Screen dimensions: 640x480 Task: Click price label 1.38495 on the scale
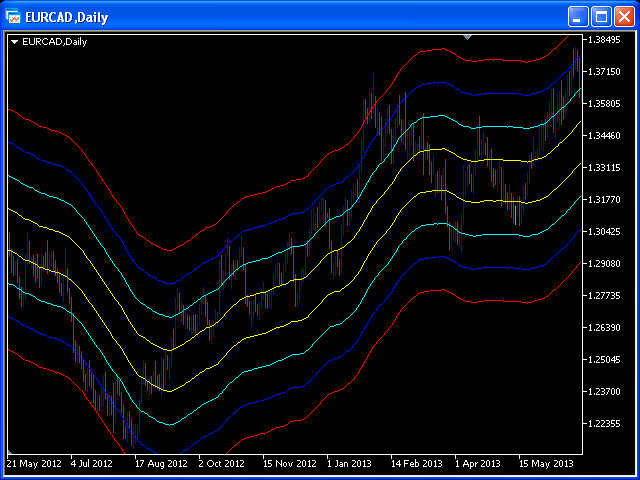point(605,40)
